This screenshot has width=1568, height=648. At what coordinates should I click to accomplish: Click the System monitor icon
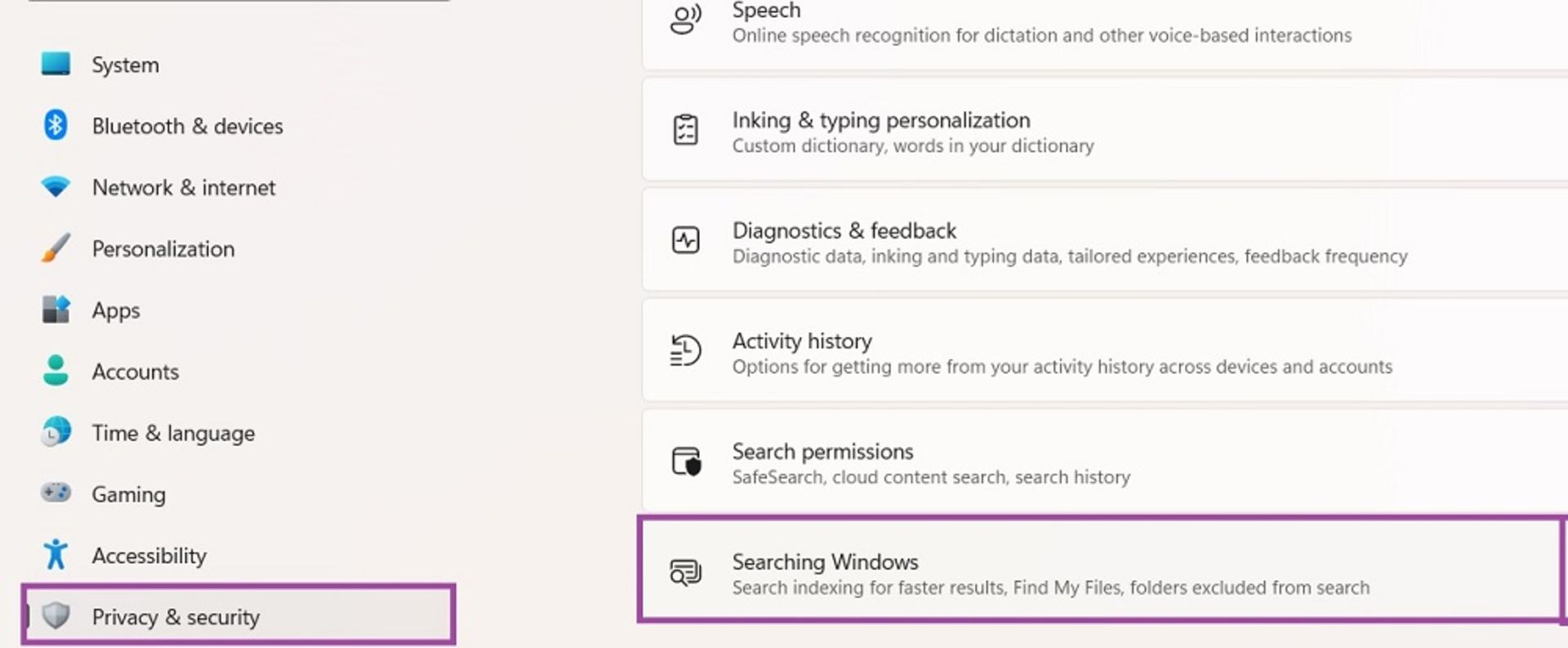pos(56,64)
